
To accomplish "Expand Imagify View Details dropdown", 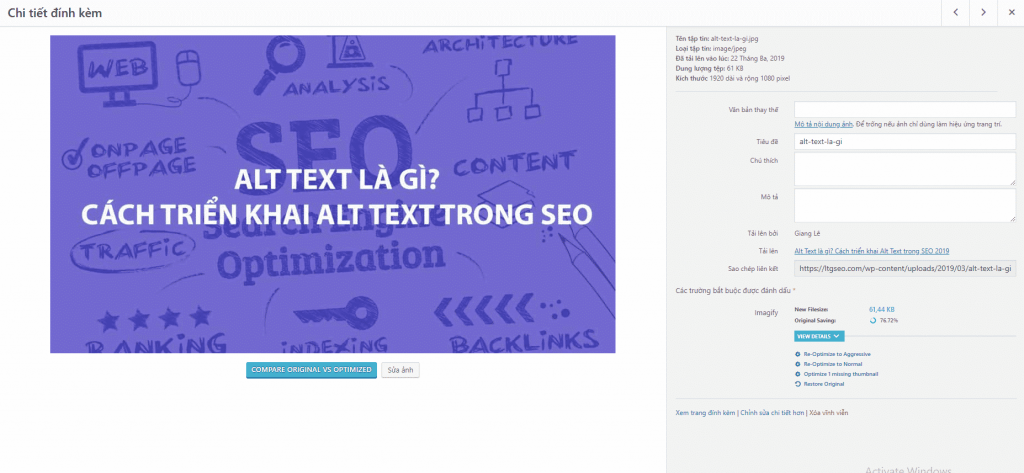I will (x=819, y=336).
